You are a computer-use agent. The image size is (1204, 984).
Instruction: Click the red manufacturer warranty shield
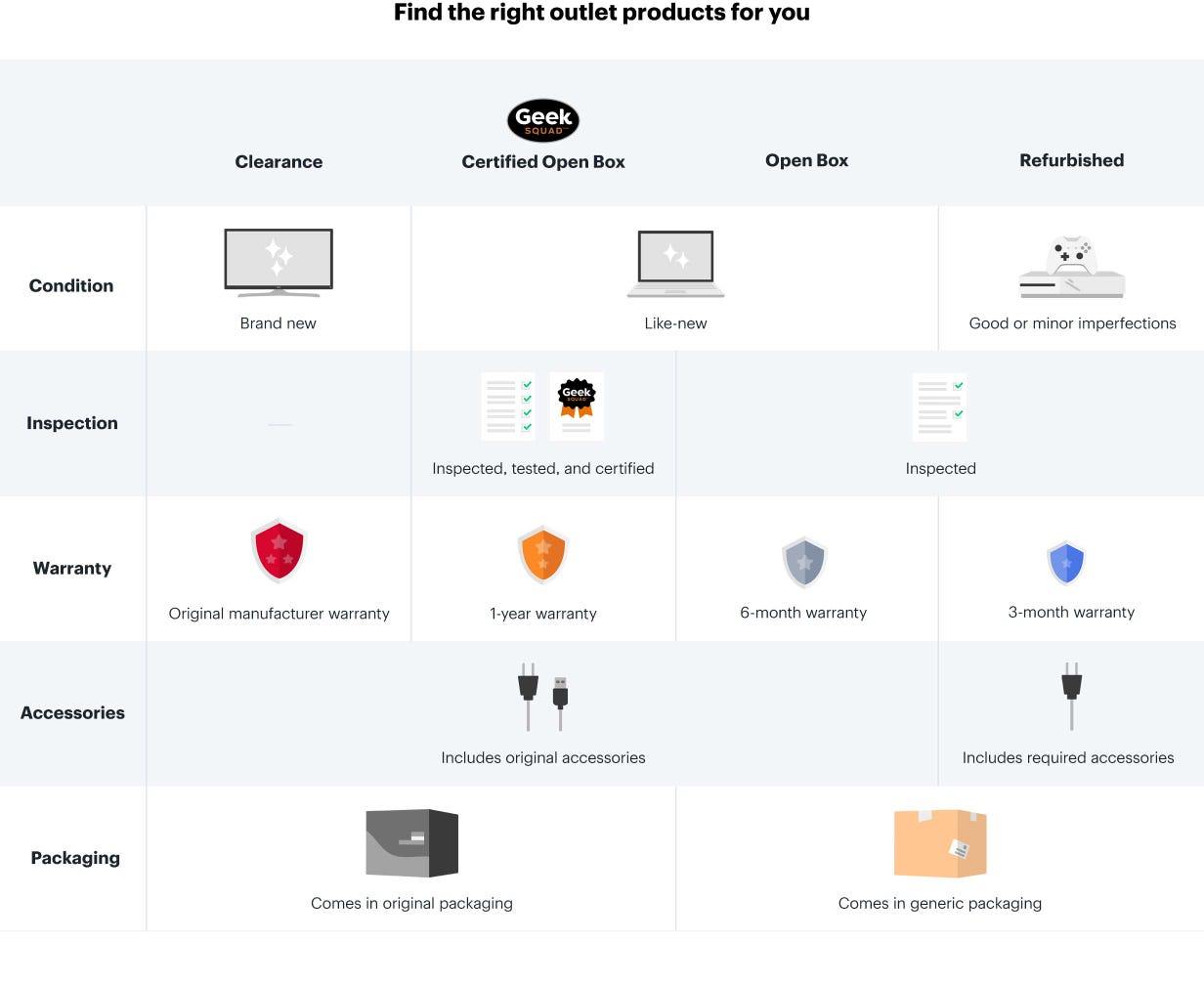(279, 551)
